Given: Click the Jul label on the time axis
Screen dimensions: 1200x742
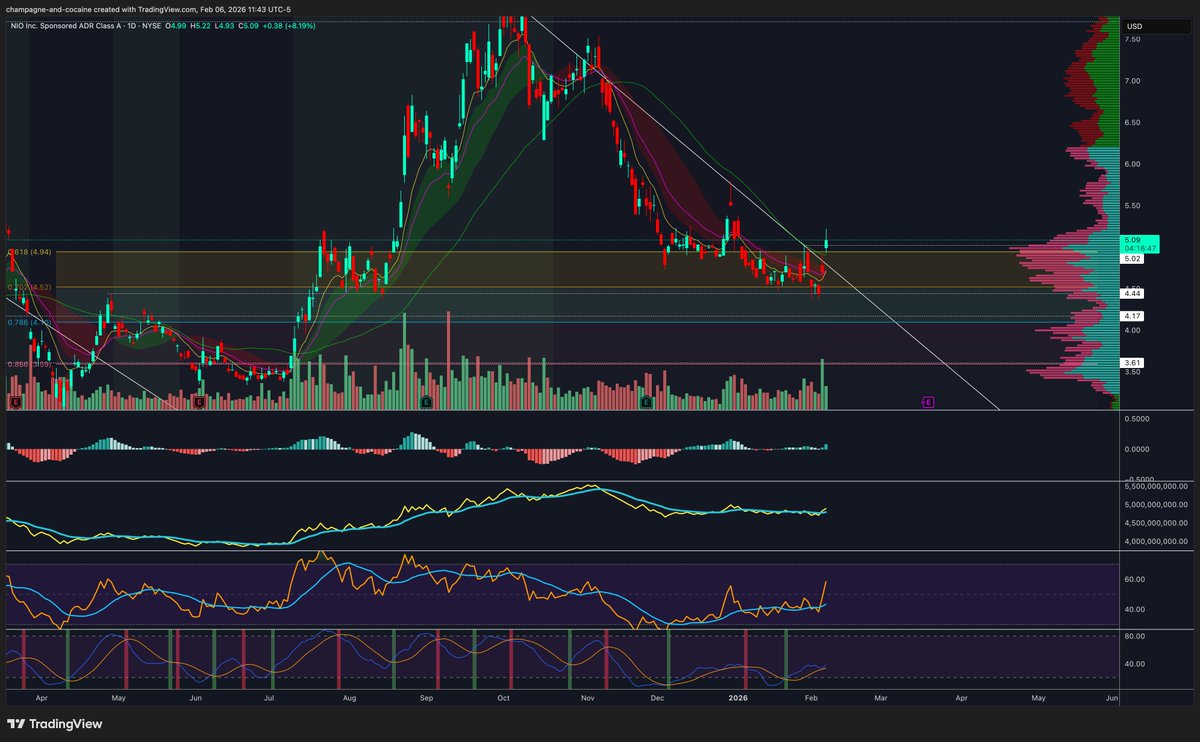Looking at the screenshot, I should [271, 697].
